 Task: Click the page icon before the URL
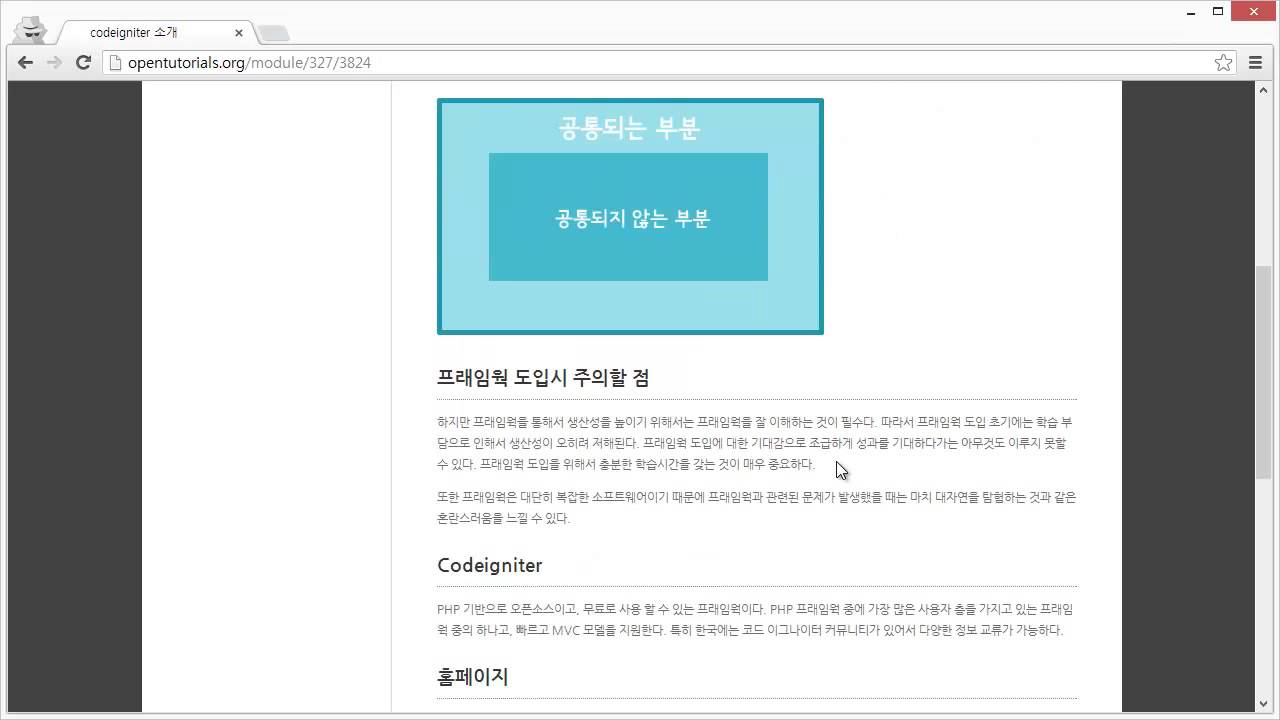point(115,62)
